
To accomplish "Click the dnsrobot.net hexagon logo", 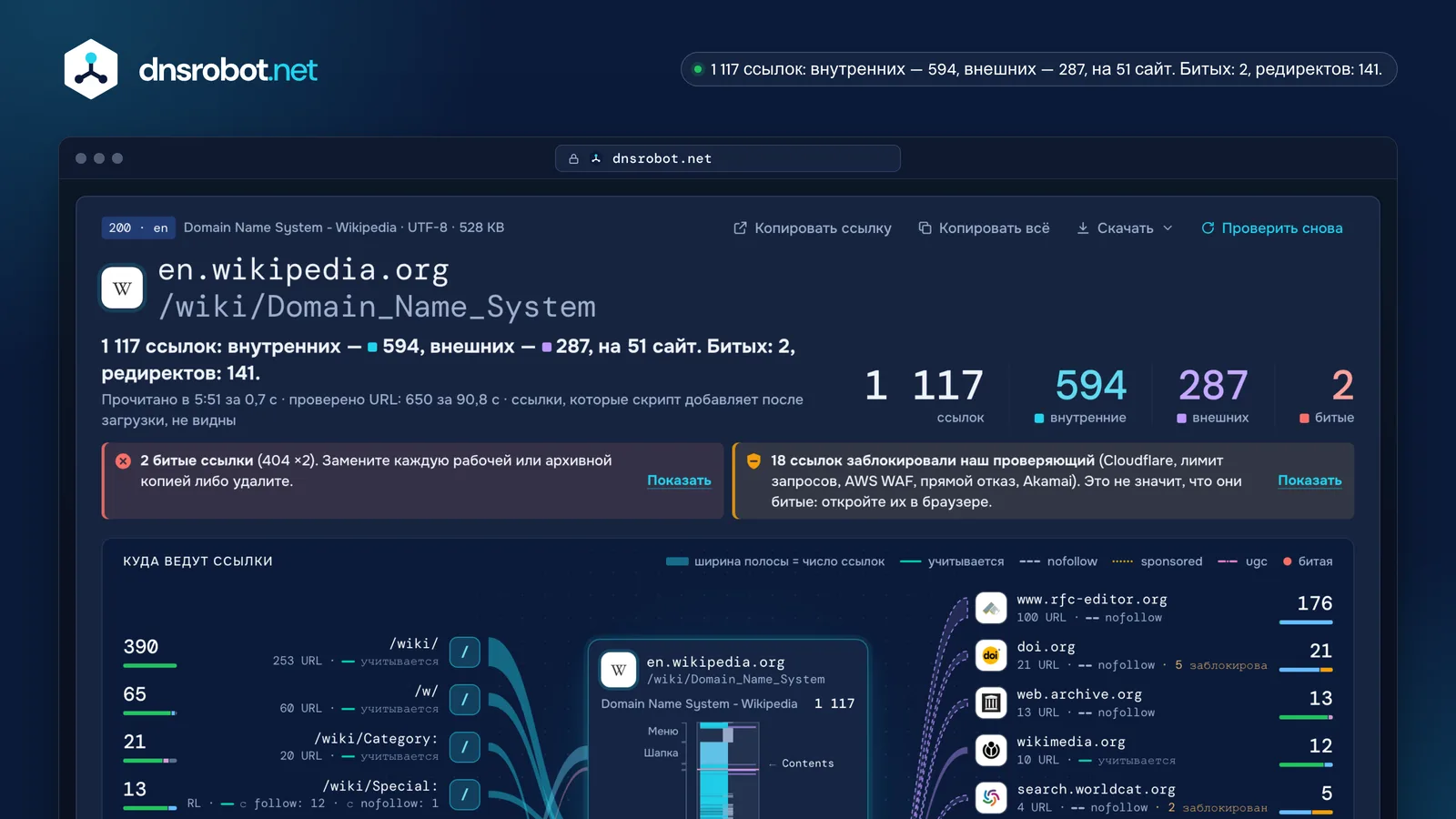I will tap(91, 69).
